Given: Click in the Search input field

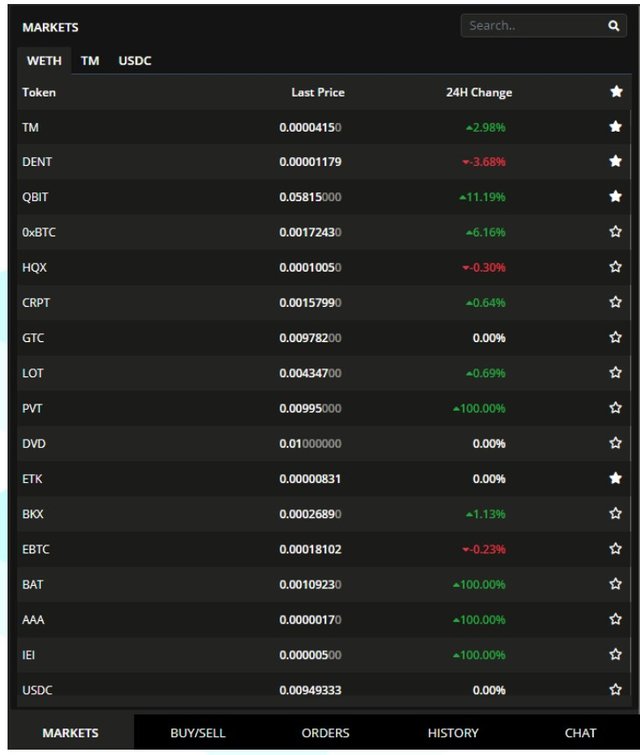Looking at the screenshot, I should click(530, 27).
